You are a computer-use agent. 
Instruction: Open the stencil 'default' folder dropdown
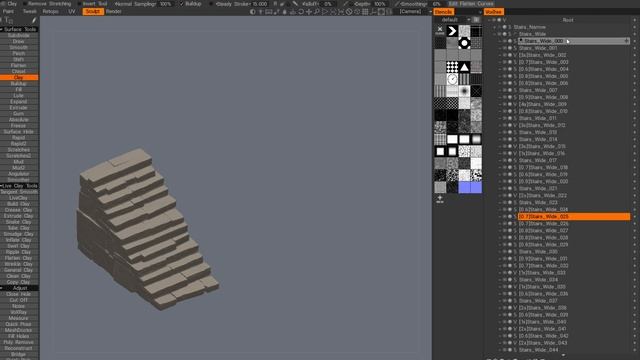[455, 20]
